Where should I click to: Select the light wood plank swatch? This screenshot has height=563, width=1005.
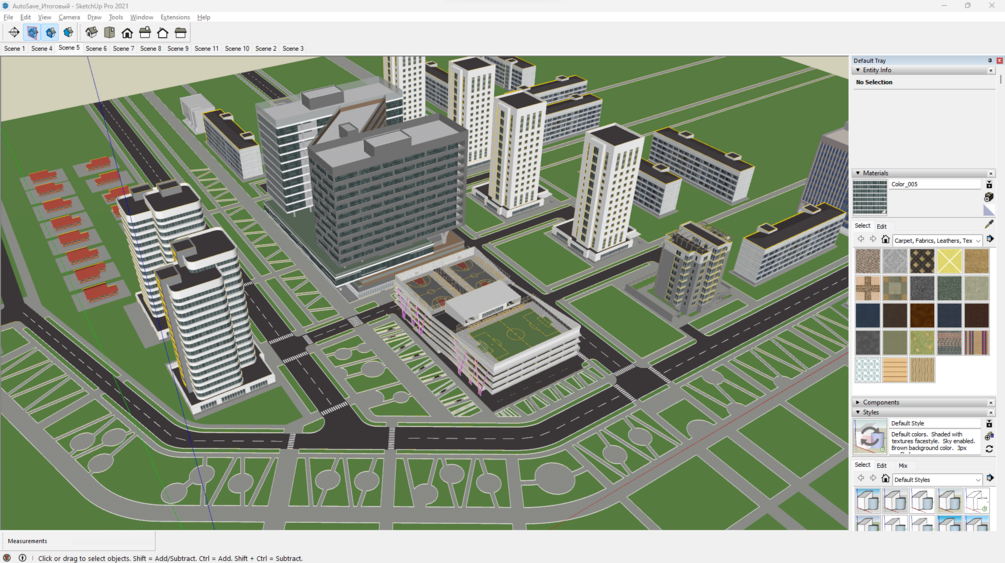tap(895, 370)
